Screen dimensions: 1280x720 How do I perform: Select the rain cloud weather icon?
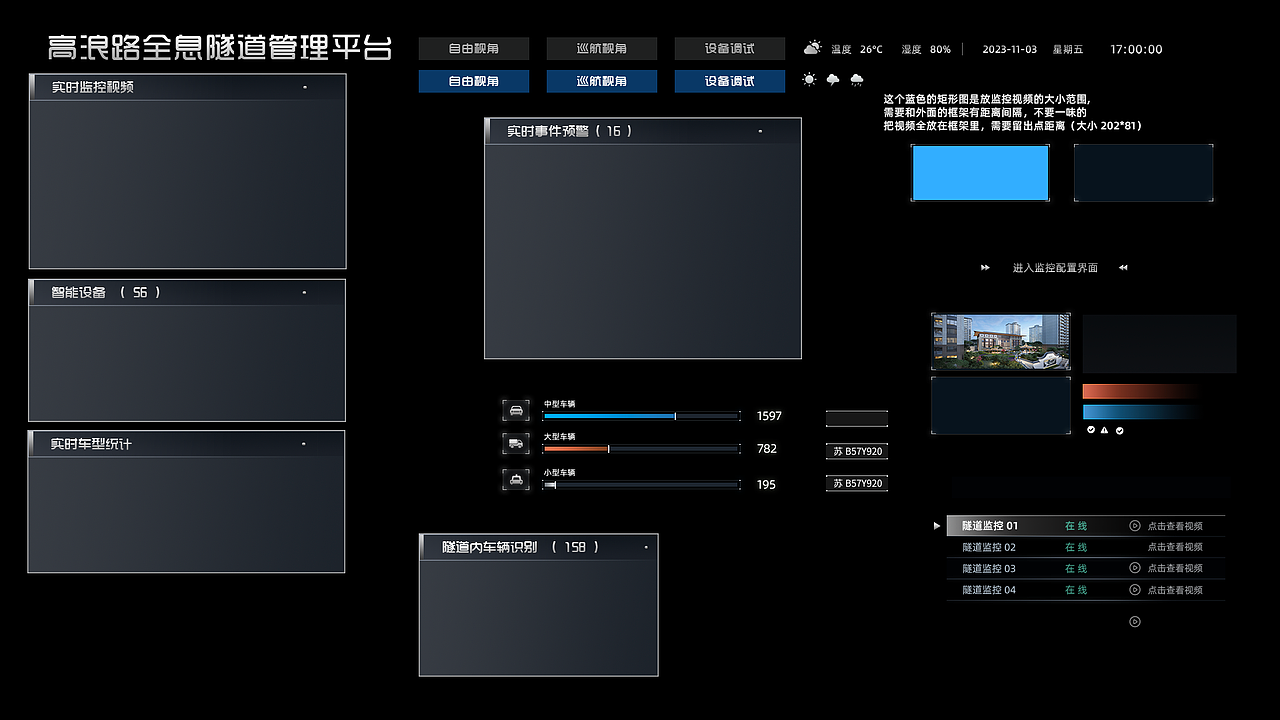tap(857, 79)
